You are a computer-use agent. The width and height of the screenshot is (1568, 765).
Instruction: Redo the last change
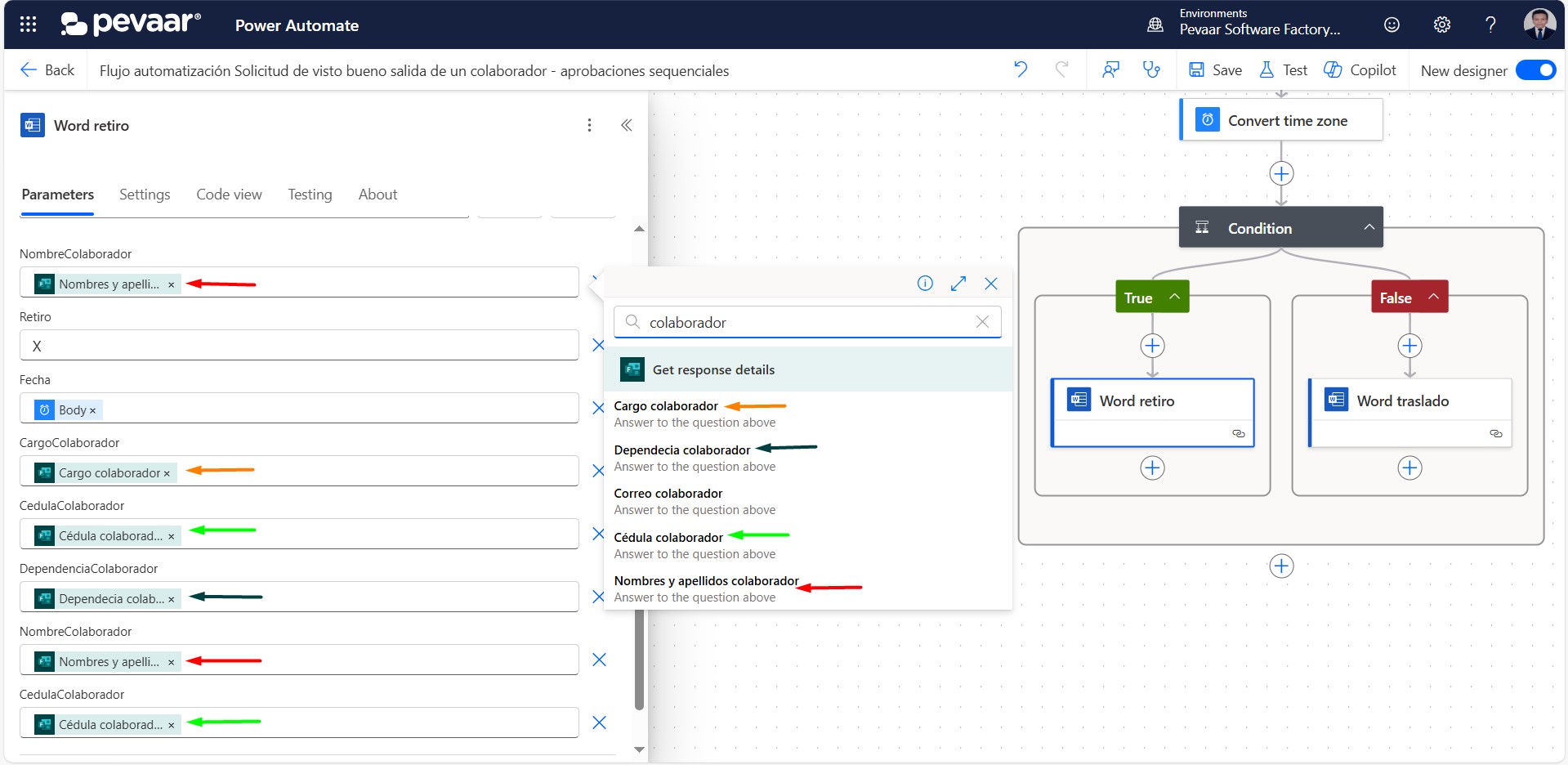pyautogui.click(x=1061, y=69)
